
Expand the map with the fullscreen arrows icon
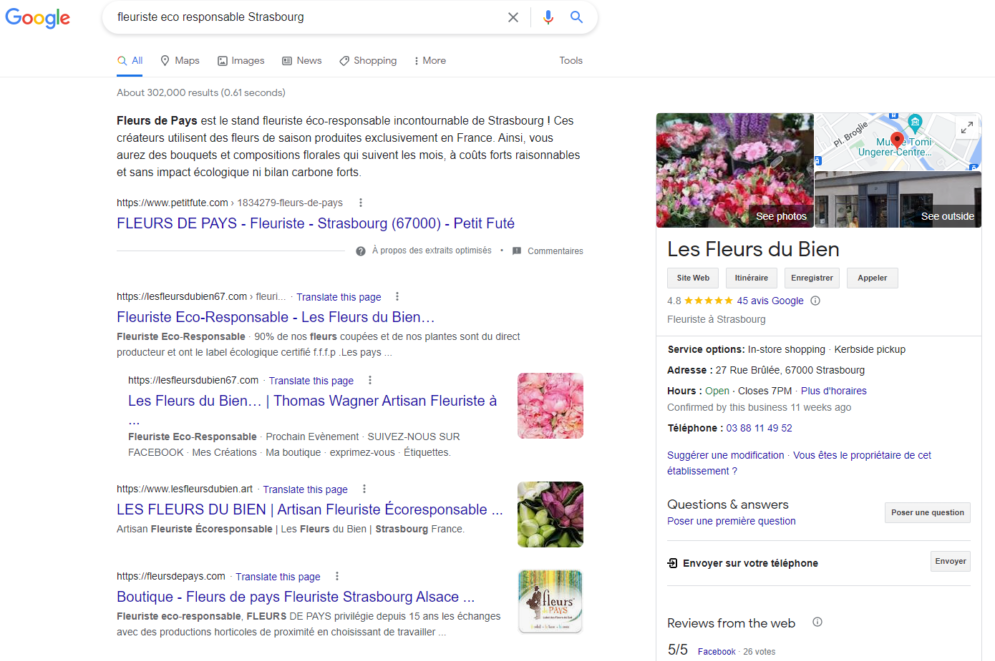[966, 128]
